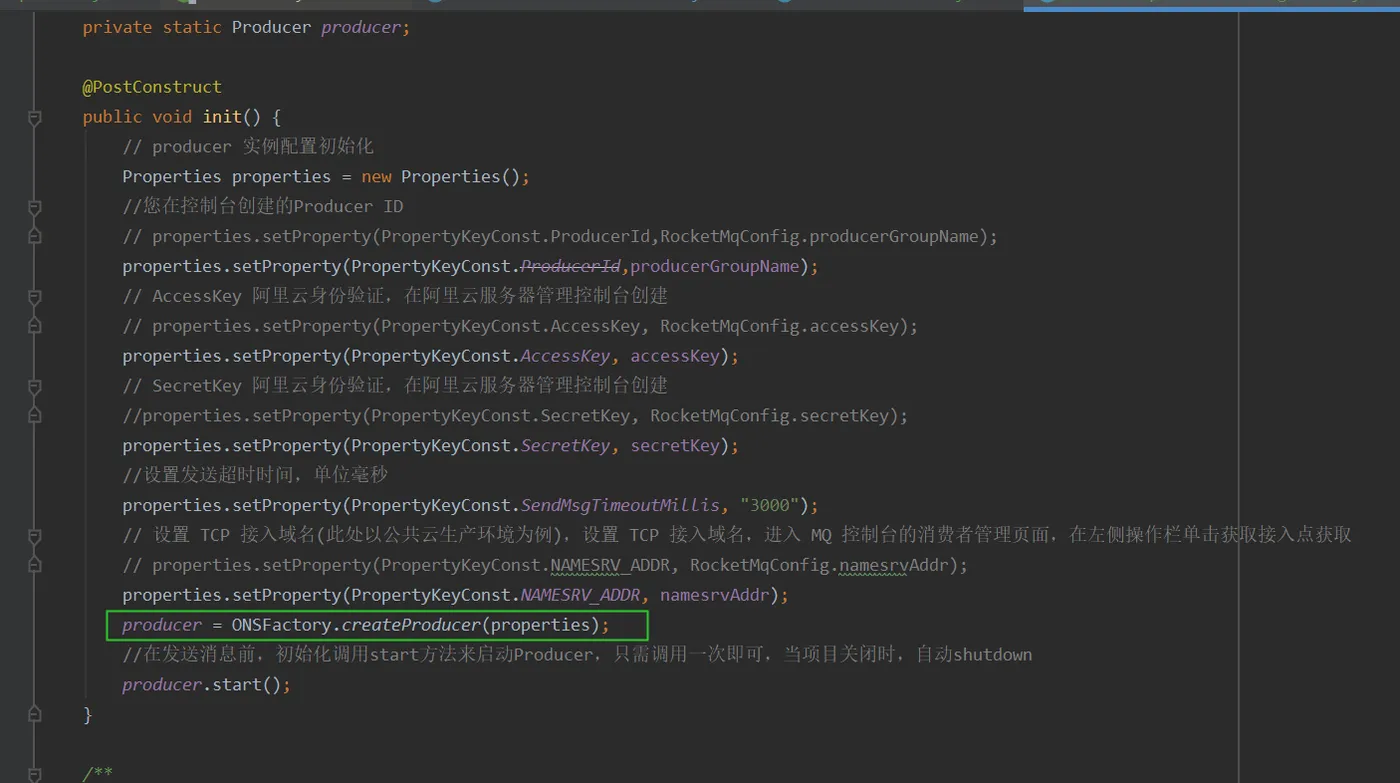This screenshot has width=1400, height=783.
Task: Toggle fold marker beside commented RocketMqConfig.secretKey line
Action: pyautogui.click(x=35, y=415)
